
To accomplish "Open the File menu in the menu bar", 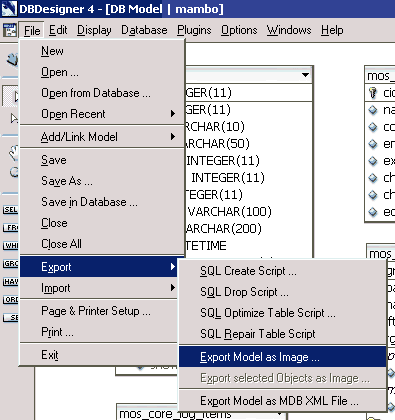I will pos(32,30).
